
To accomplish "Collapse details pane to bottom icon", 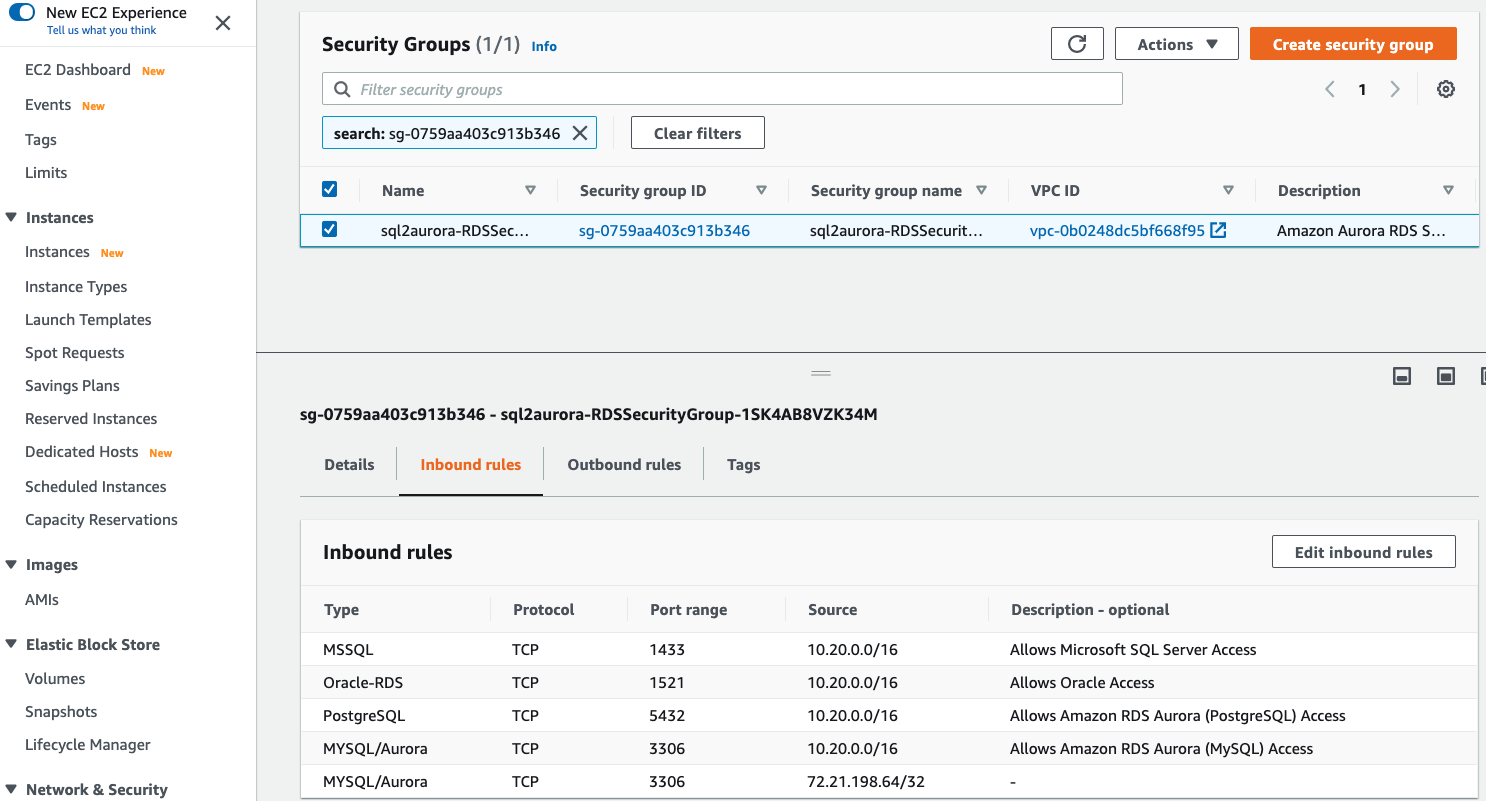I will point(1402,376).
